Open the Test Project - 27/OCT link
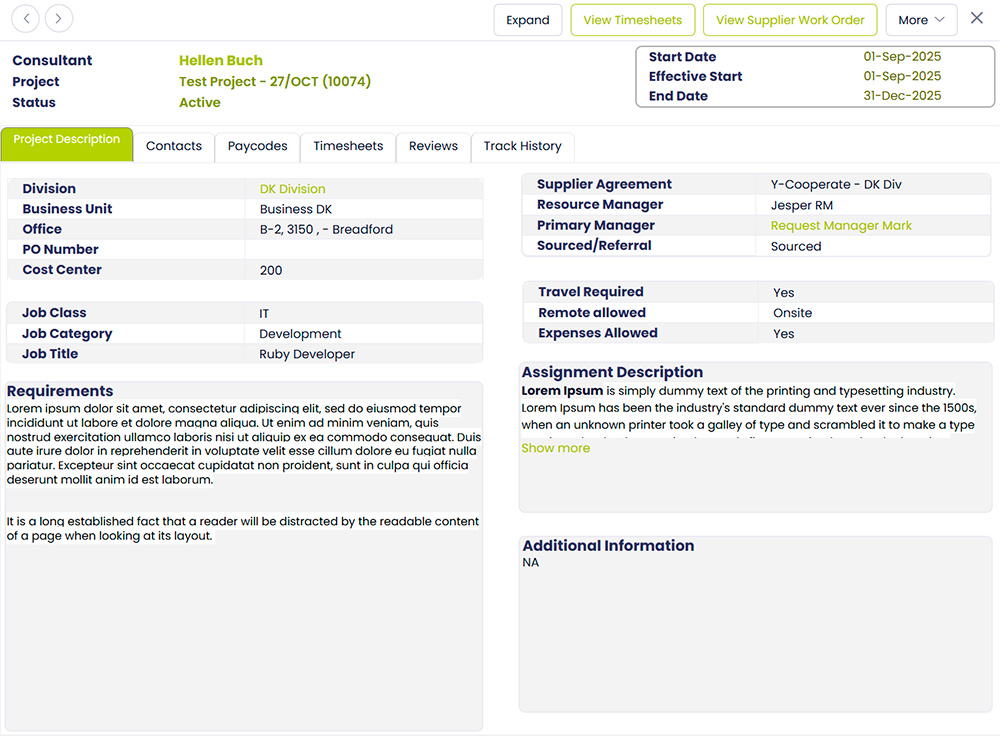1000x742 pixels. (x=274, y=82)
